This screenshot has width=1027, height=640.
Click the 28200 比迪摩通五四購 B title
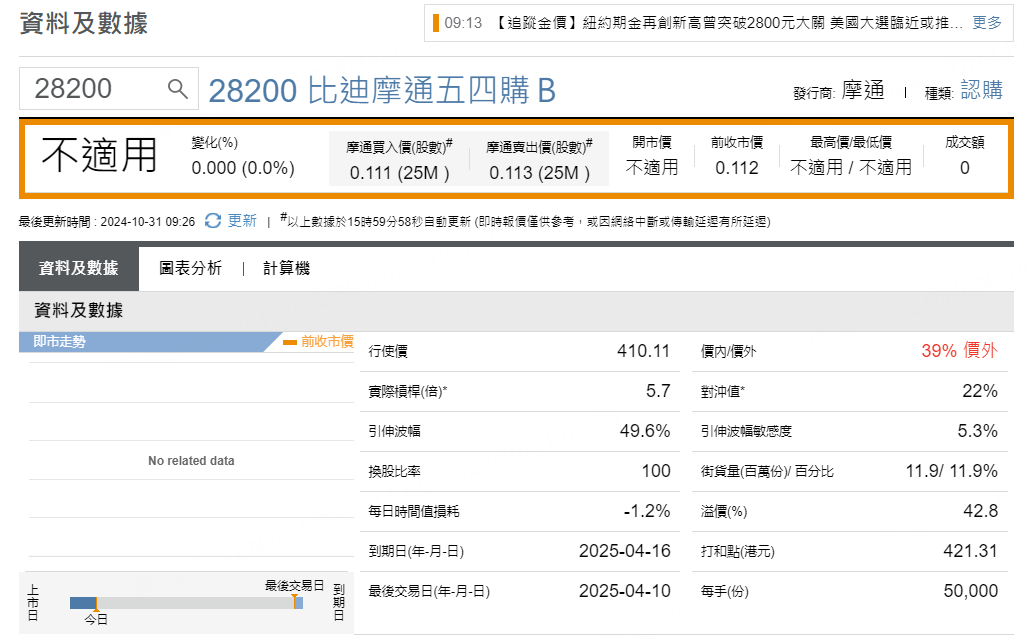point(382,90)
